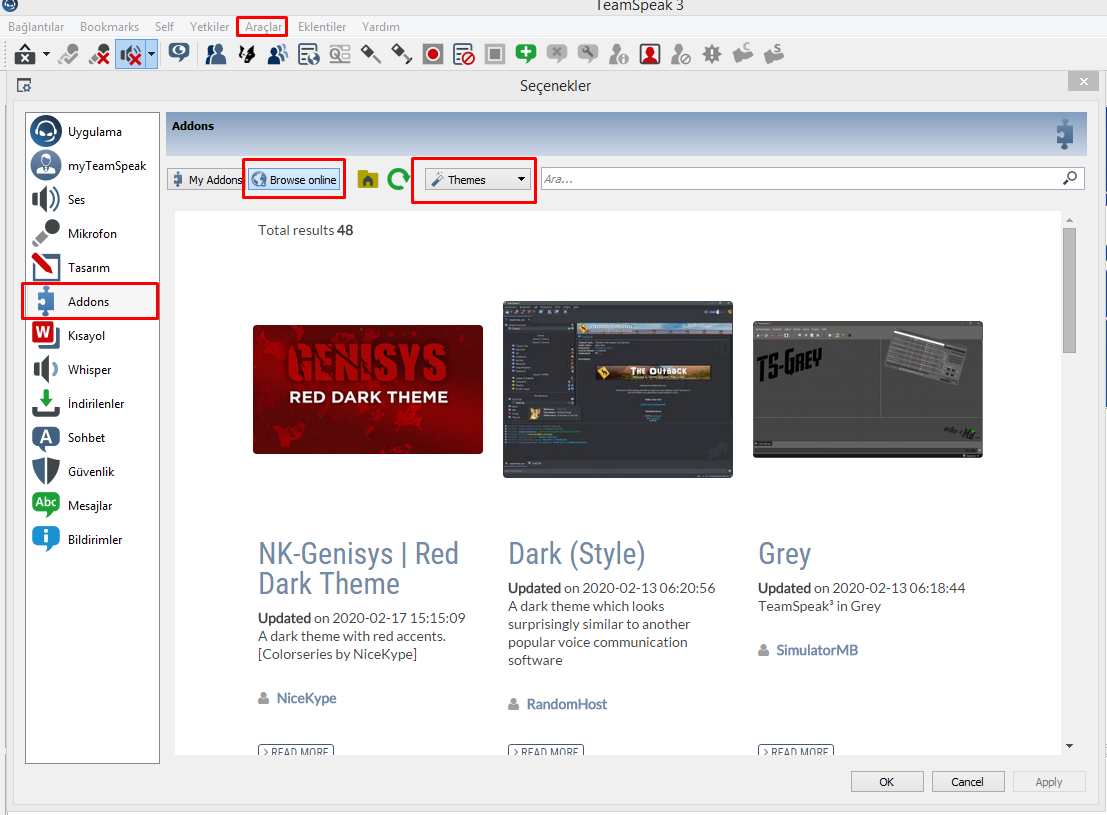Toggle away status icon in toolbar

pyautogui.click(x=25, y=54)
